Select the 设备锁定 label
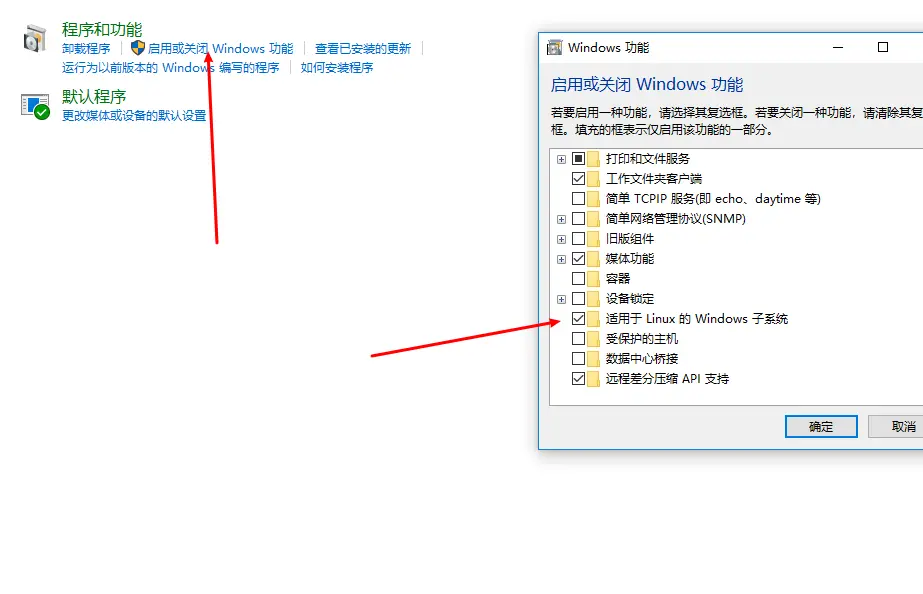923x594 pixels. point(630,299)
